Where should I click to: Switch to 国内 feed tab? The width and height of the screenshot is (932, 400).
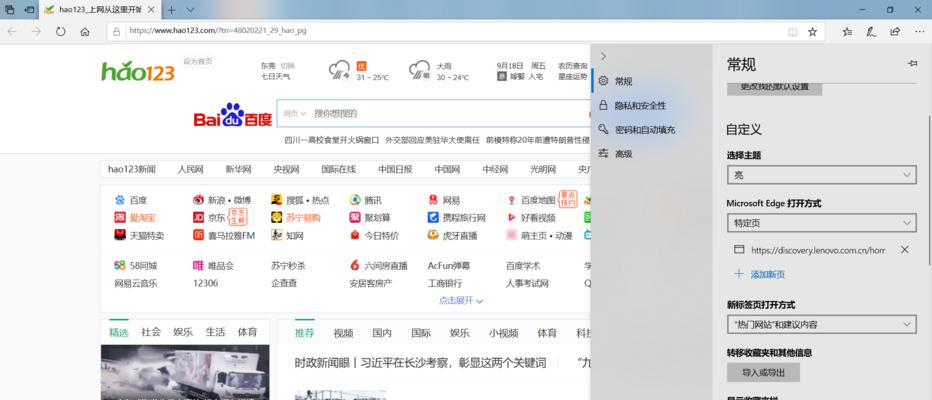click(382, 333)
